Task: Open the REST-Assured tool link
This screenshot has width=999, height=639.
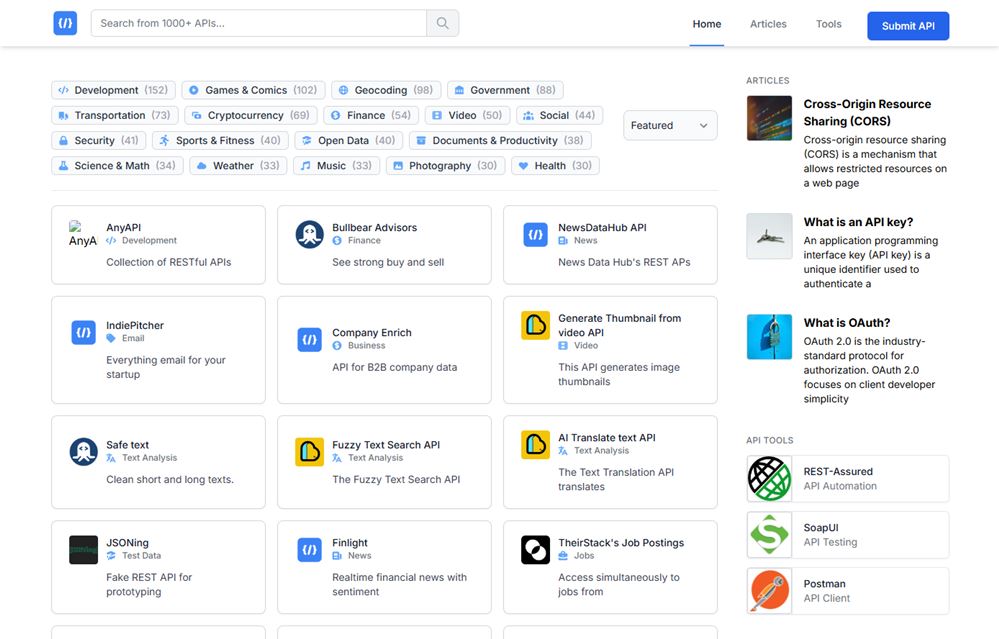Action: pos(848,478)
